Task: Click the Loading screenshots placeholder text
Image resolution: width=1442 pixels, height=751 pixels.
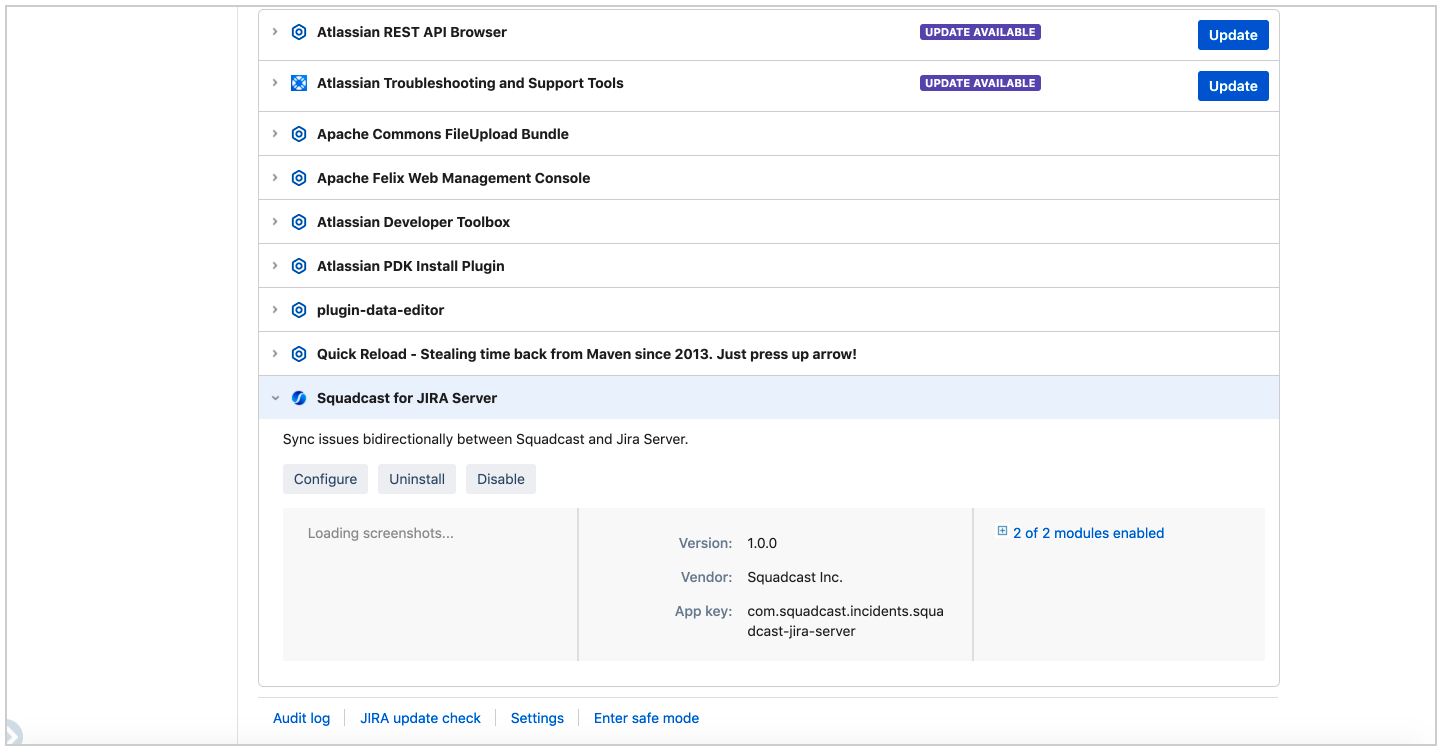Action: [x=381, y=533]
